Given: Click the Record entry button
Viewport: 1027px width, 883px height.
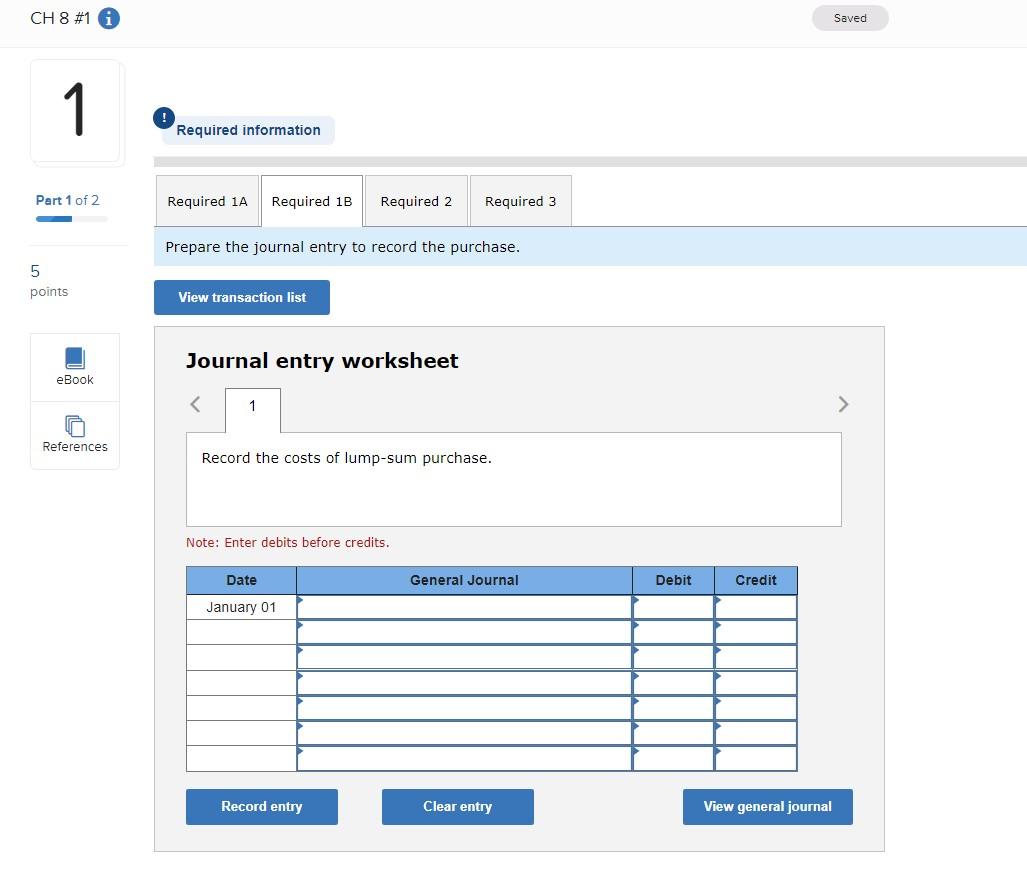Looking at the screenshot, I should (262, 806).
